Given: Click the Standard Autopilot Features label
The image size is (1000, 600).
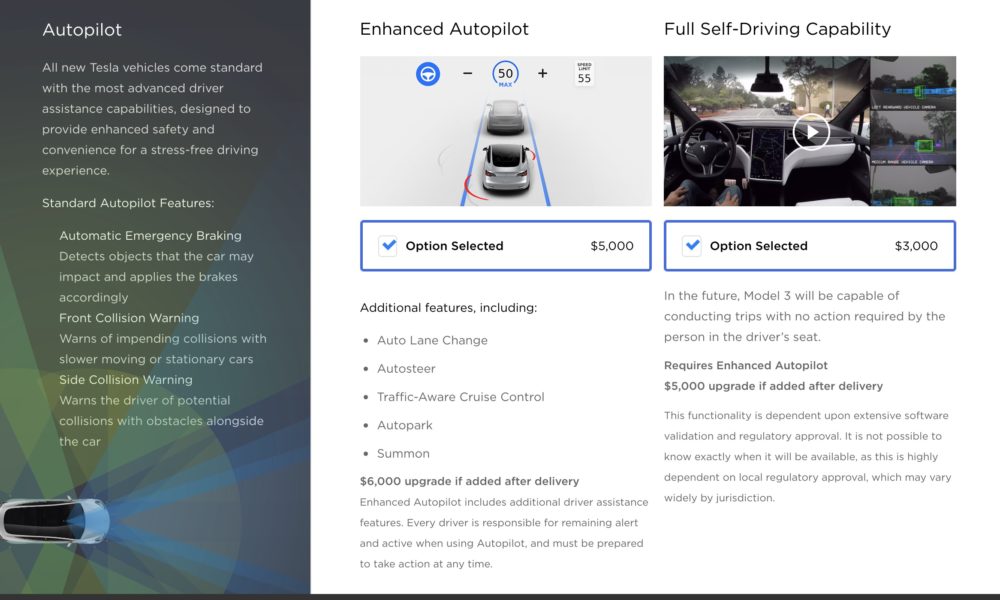Looking at the screenshot, I should point(128,203).
